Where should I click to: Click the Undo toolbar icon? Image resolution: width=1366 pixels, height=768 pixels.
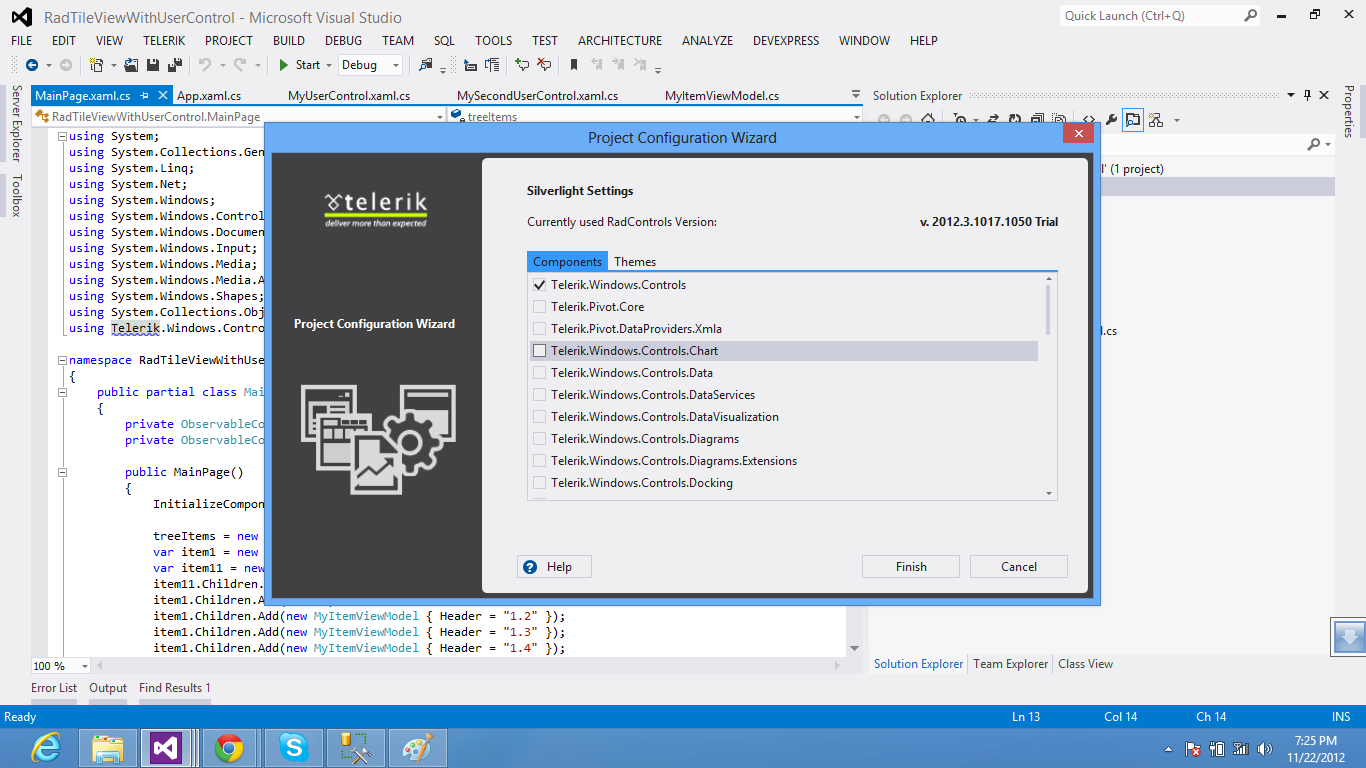click(x=204, y=65)
